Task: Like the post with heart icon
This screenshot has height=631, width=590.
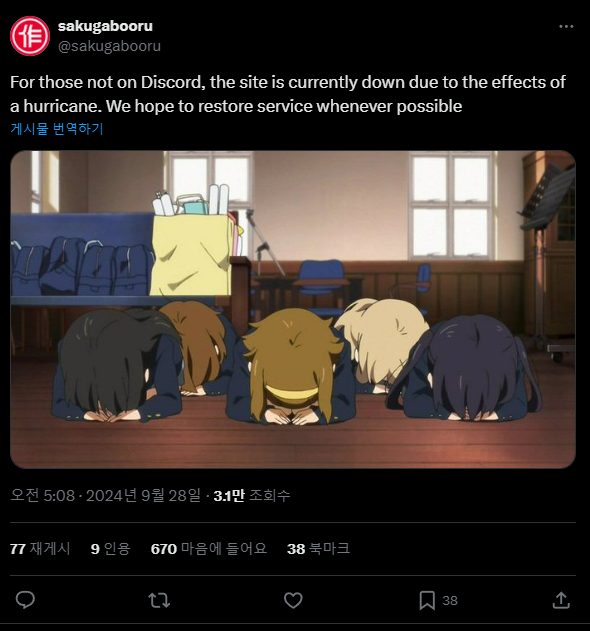Action: click(x=293, y=600)
